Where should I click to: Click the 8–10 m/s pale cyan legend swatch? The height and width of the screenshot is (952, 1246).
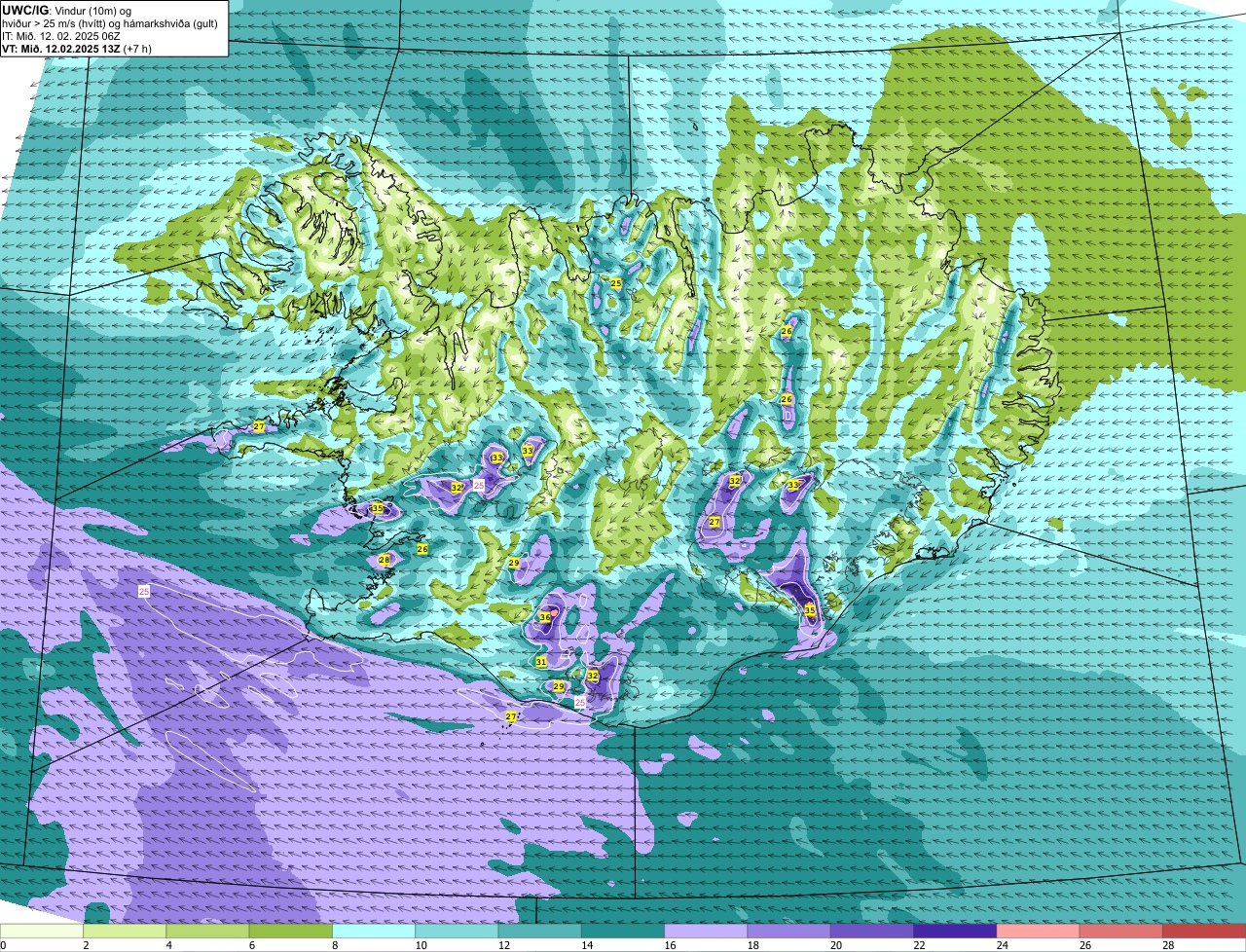[x=375, y=932]
